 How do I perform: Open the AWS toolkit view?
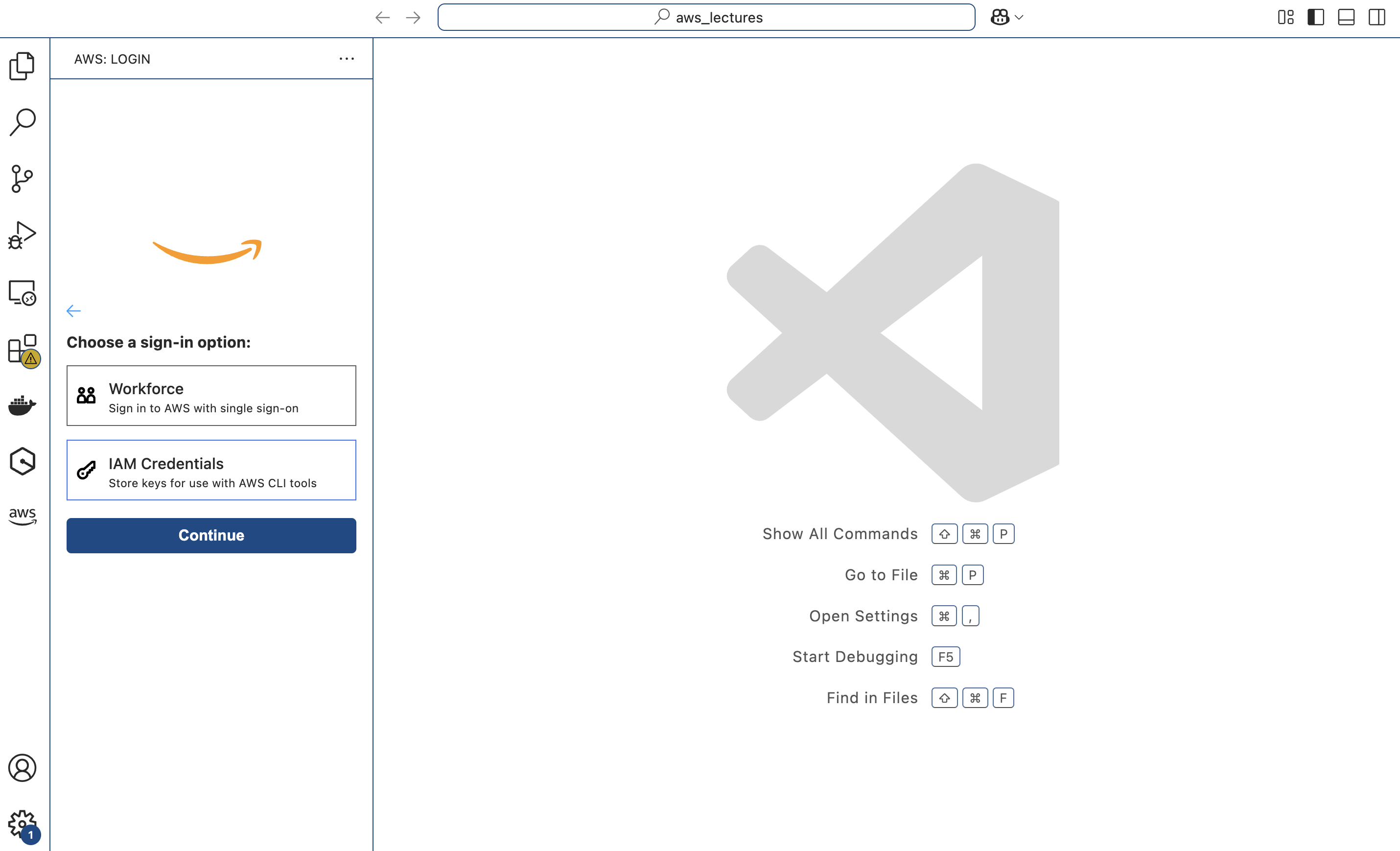(22, 516)
